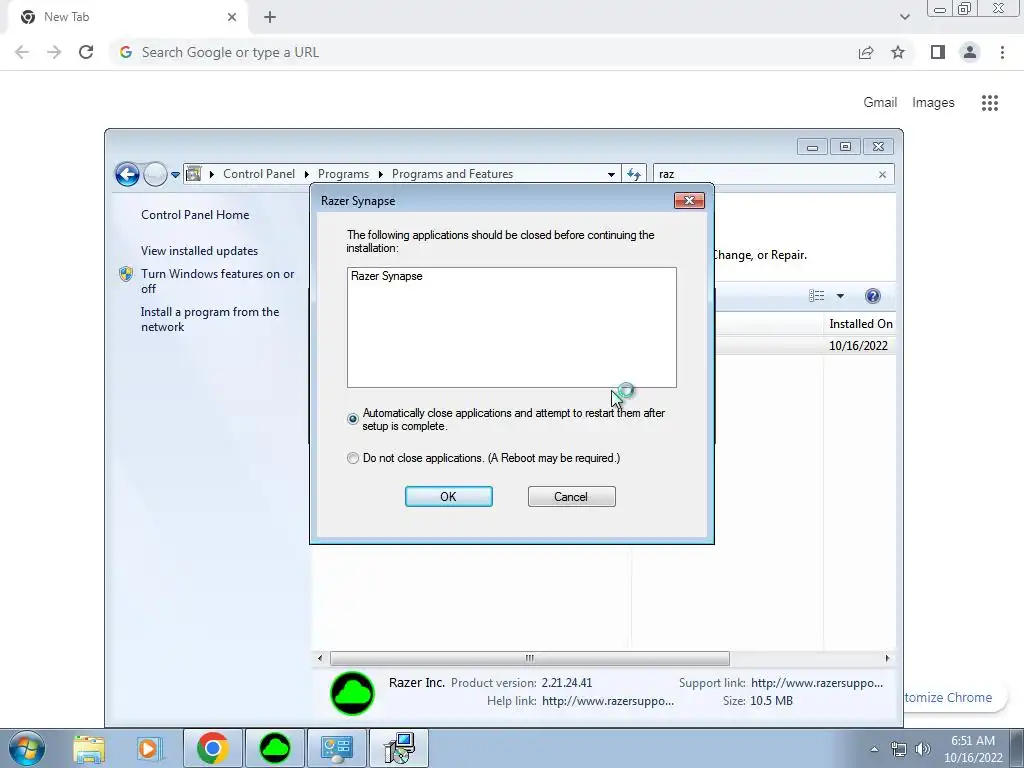Switch to Control Panel taskbar icon
Viewport: 1024px width, 768px height.
tap(337, 748)
